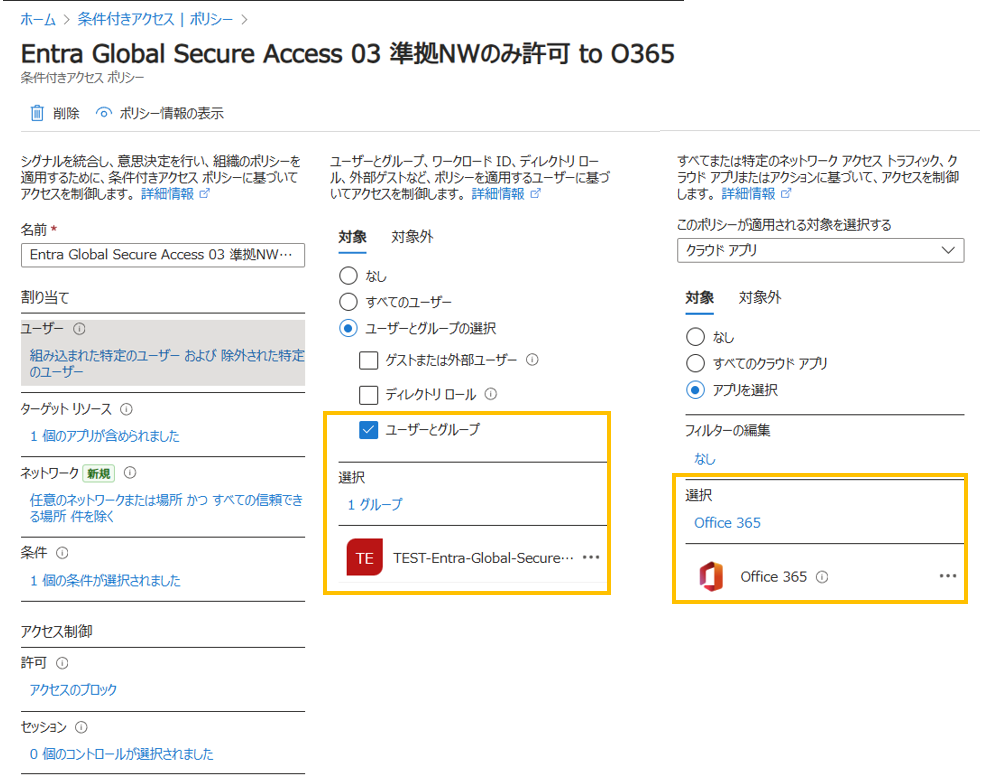This screenshot has width=982, height=775.
Task: Click 削除 button
Action: point(55,113)
